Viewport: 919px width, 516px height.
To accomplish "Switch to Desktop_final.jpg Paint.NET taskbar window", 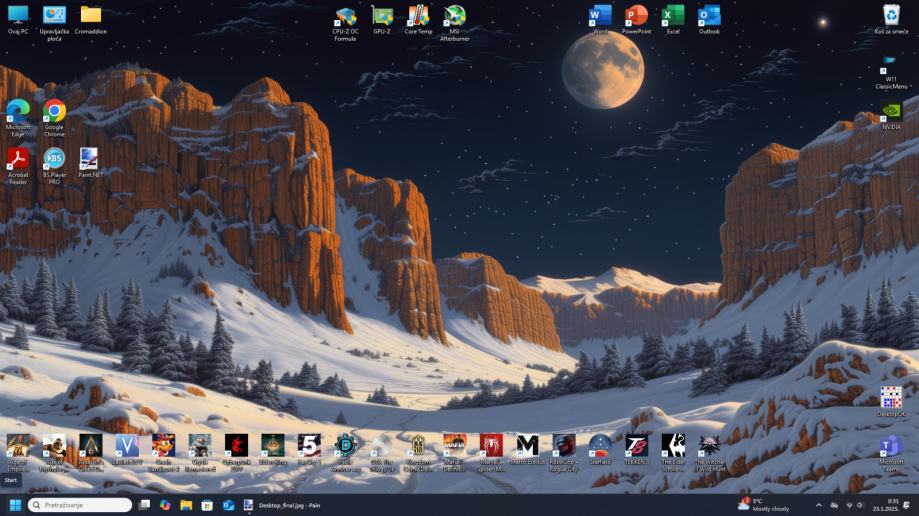I will click(x=282, y=505).
